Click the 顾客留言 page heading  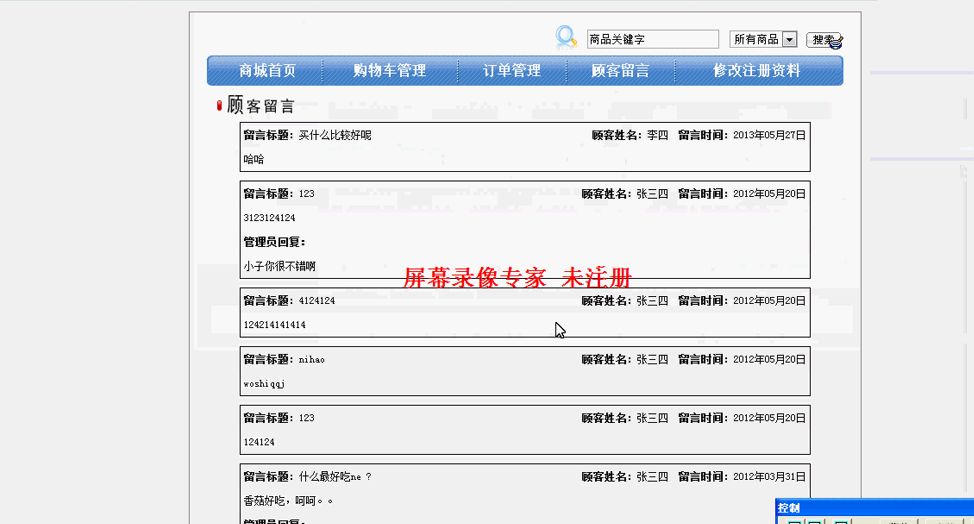[260, 105]
